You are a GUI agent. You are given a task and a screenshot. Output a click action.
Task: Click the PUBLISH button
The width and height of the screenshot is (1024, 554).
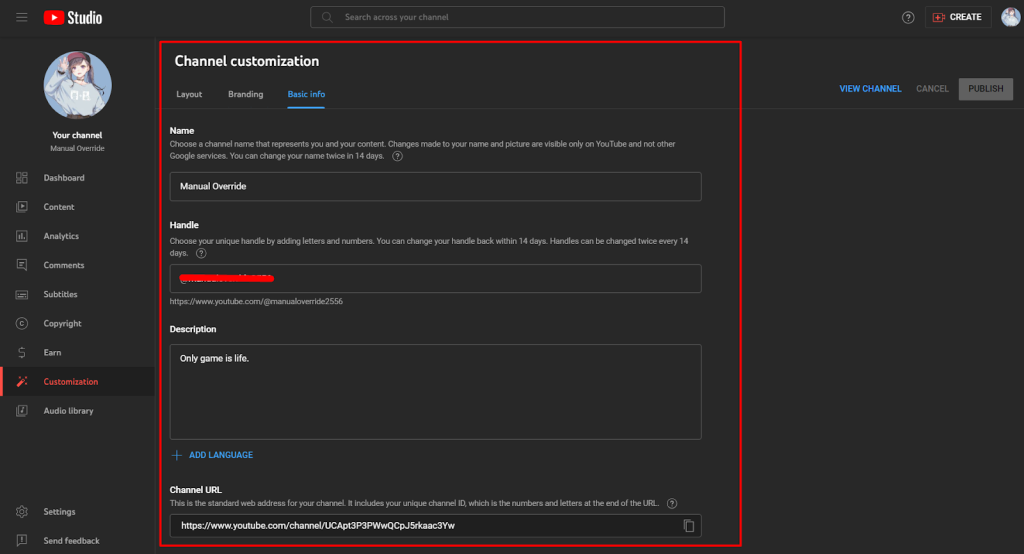click(985, 89)
